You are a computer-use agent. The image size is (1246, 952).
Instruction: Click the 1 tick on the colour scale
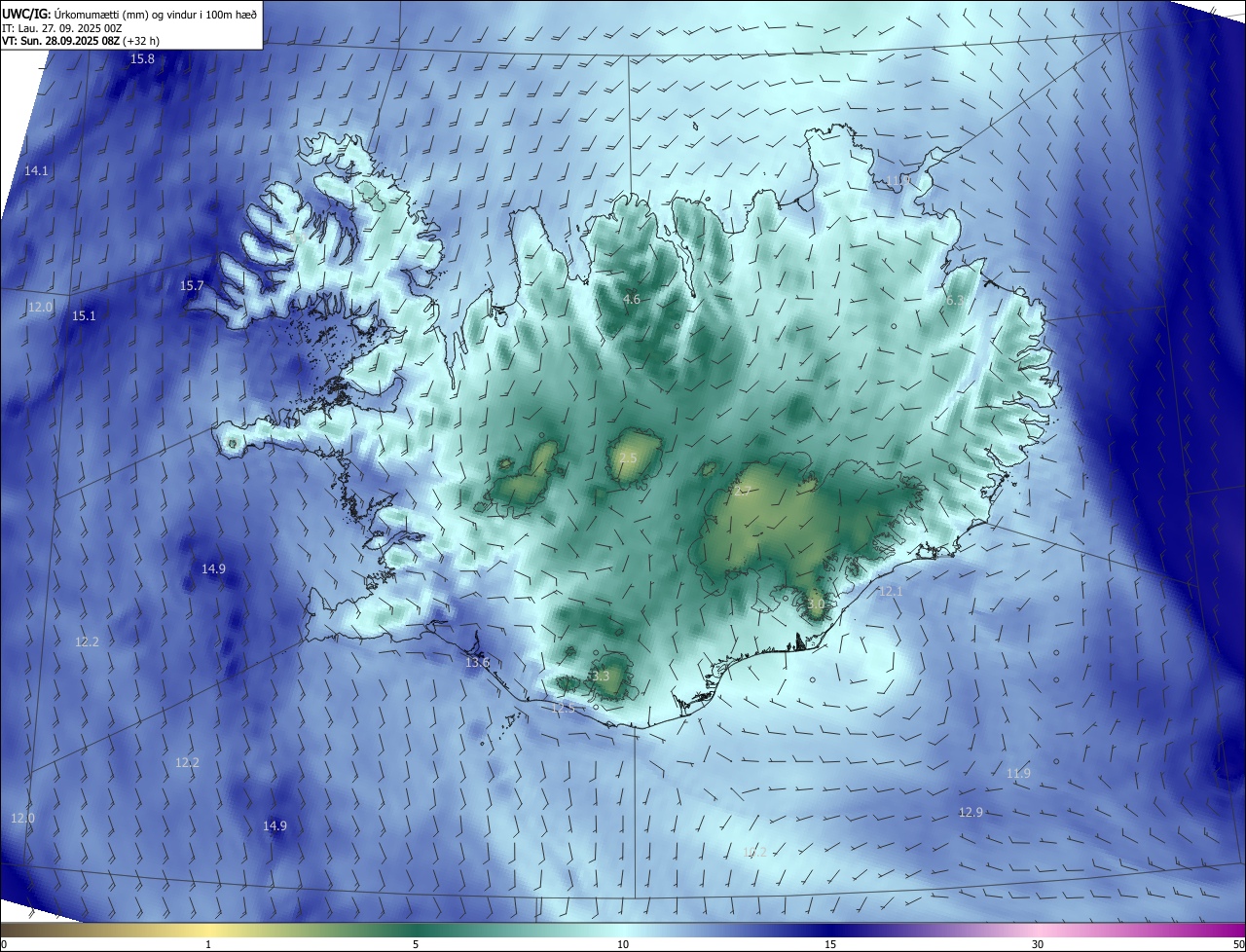point(208,944)
